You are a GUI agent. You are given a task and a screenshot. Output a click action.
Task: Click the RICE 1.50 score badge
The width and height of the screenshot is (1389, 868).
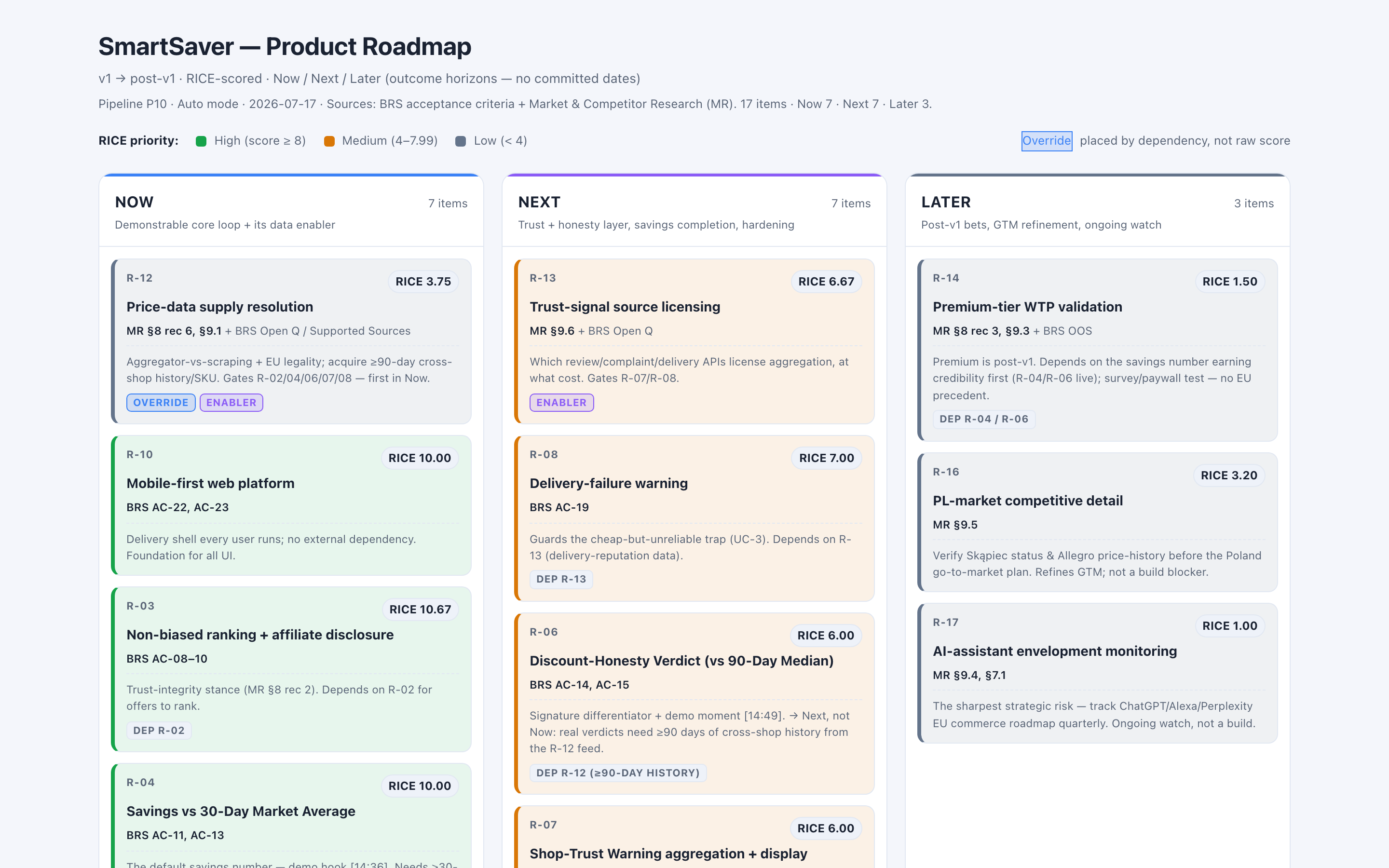click(x=1229, y=281)
